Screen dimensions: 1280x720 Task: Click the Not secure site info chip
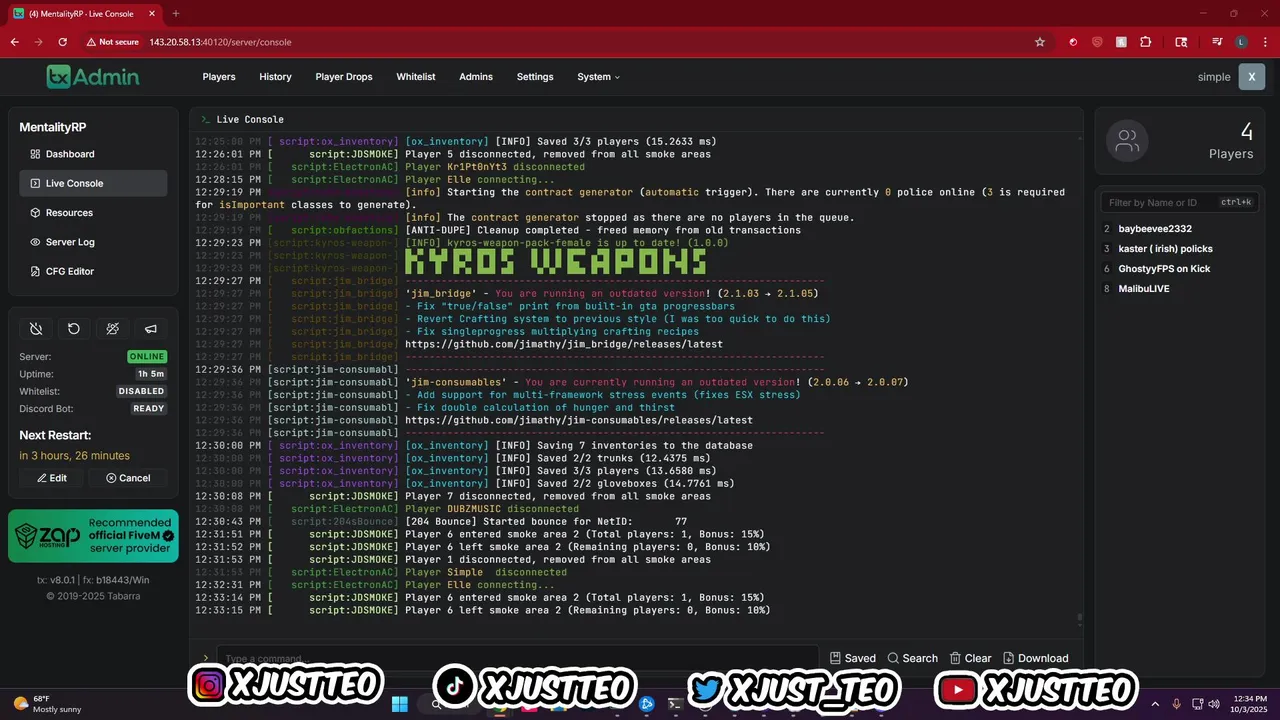(x=112, y=42)
